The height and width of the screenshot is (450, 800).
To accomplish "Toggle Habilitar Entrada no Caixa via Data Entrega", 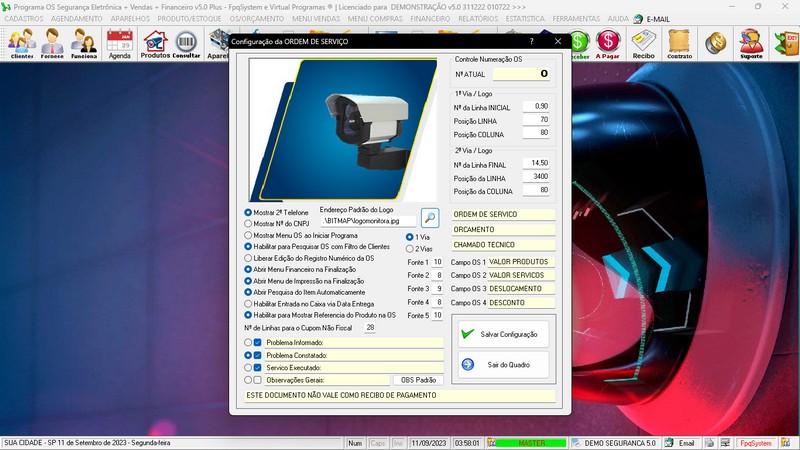I will pyautogui.click(x=249, y=303).
